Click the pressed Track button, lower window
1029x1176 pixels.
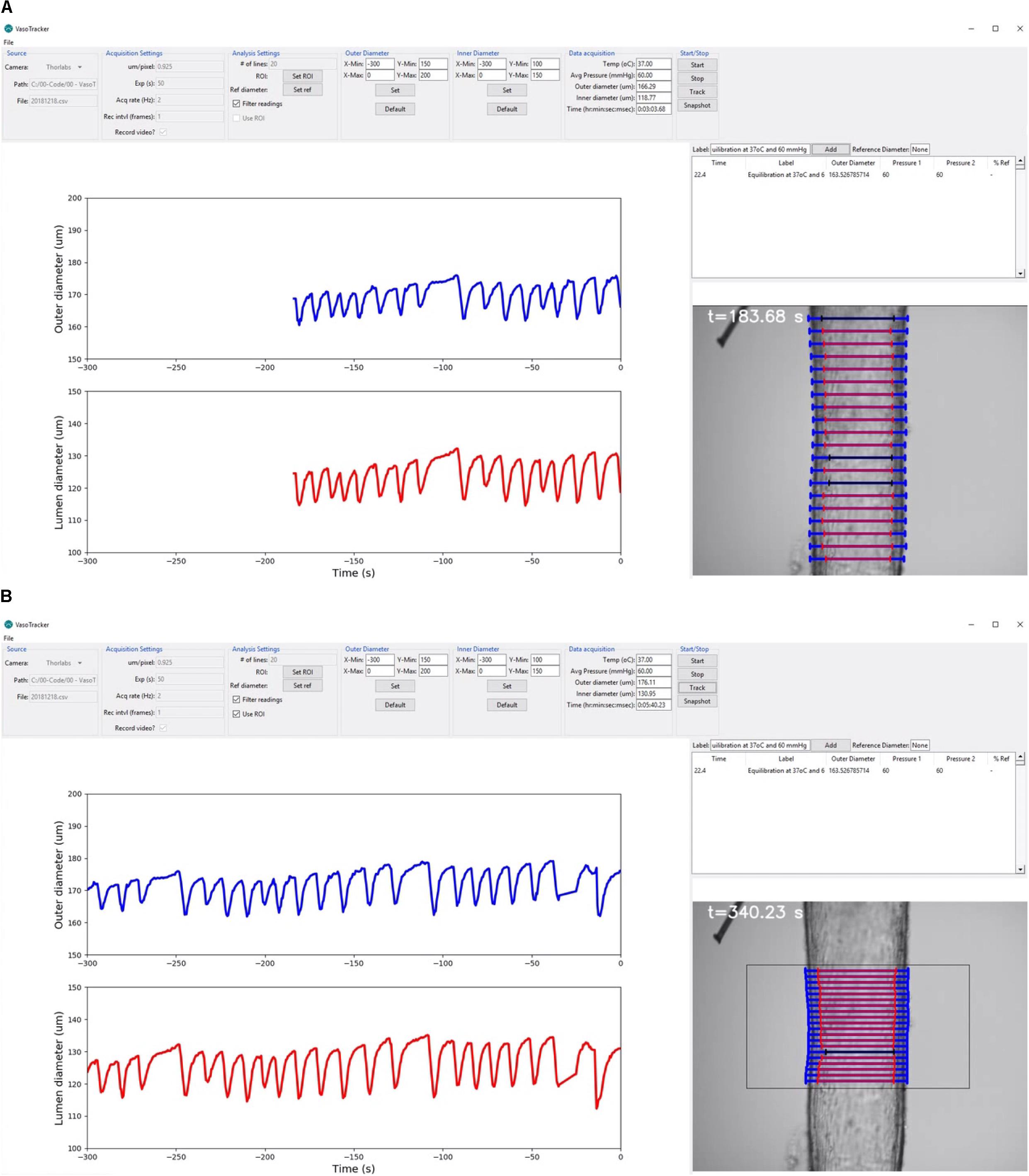tap(697, 688)
